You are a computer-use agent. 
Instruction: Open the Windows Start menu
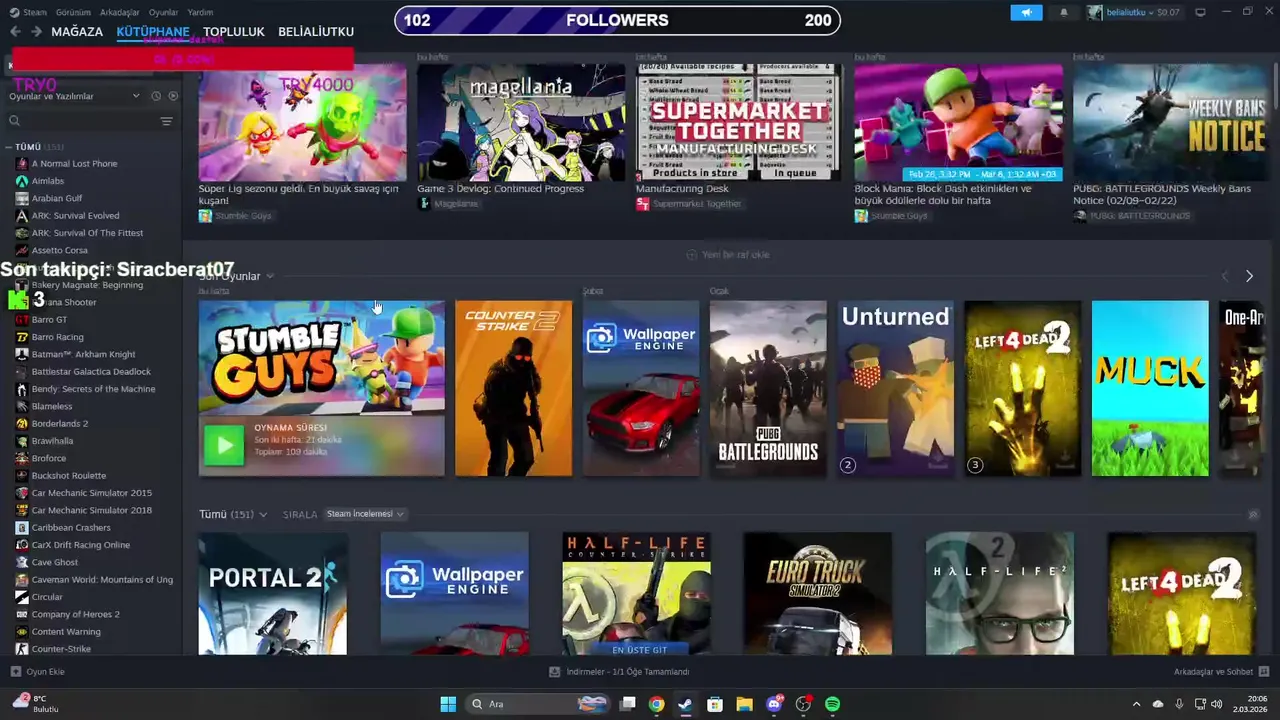pos(448,704)
